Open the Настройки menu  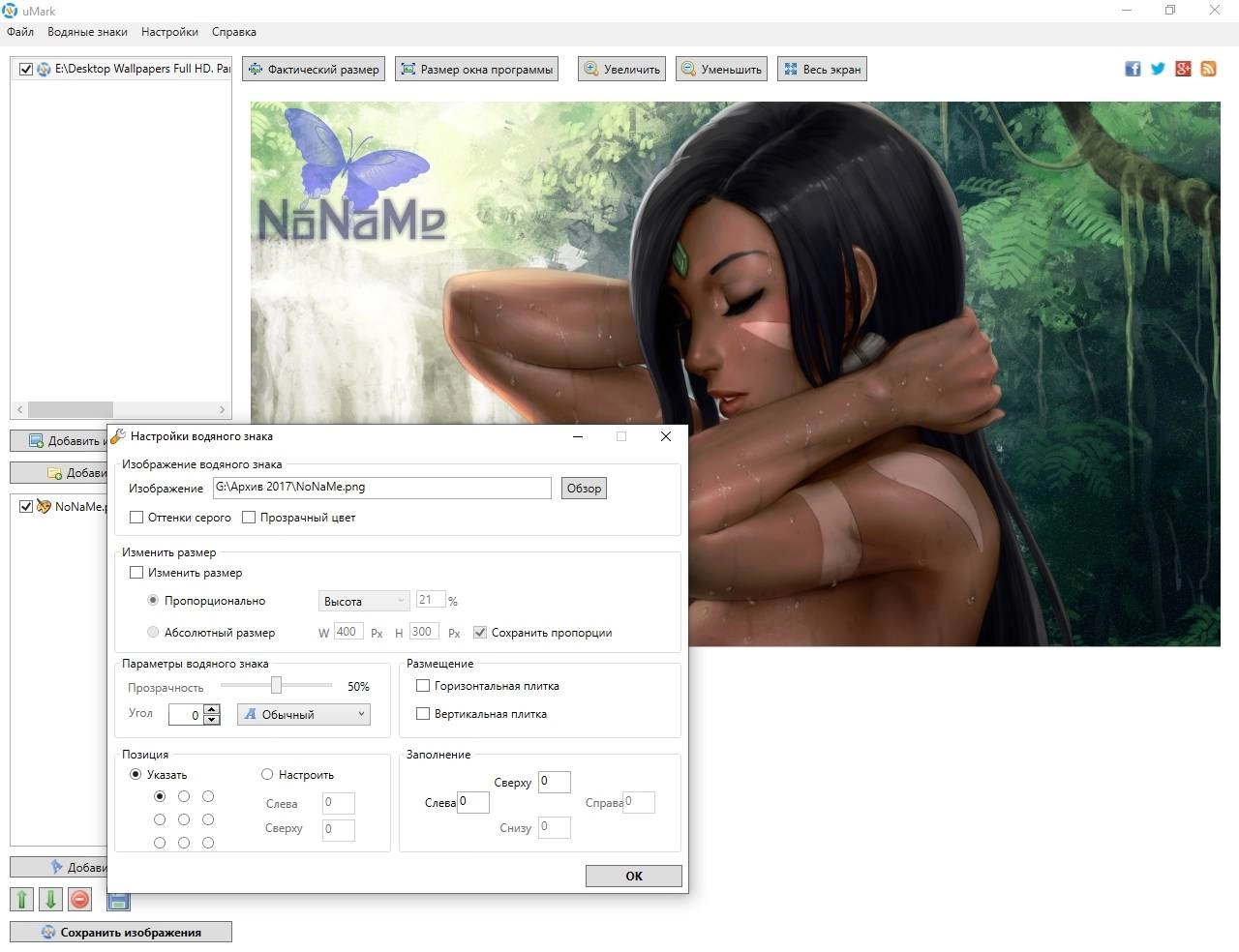169,32
